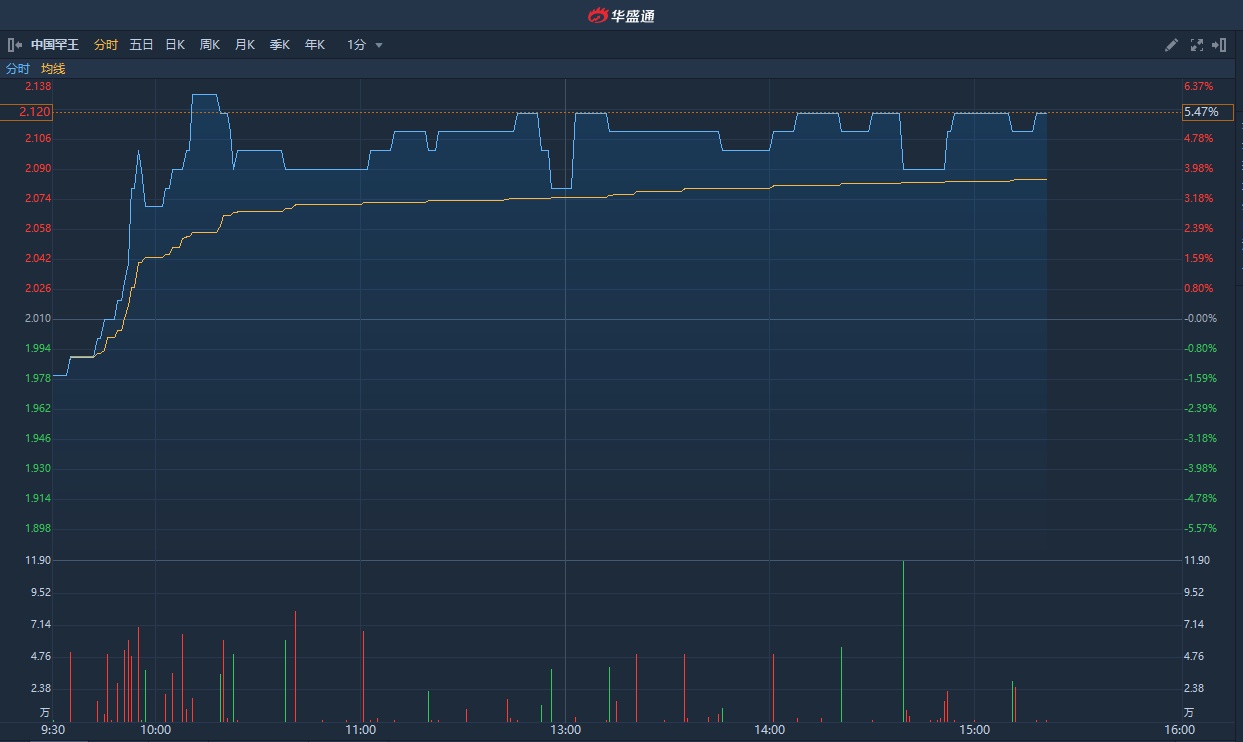Click the 华盛通 logo in title bar
The image size is (1243, 742).
point(621,15)
